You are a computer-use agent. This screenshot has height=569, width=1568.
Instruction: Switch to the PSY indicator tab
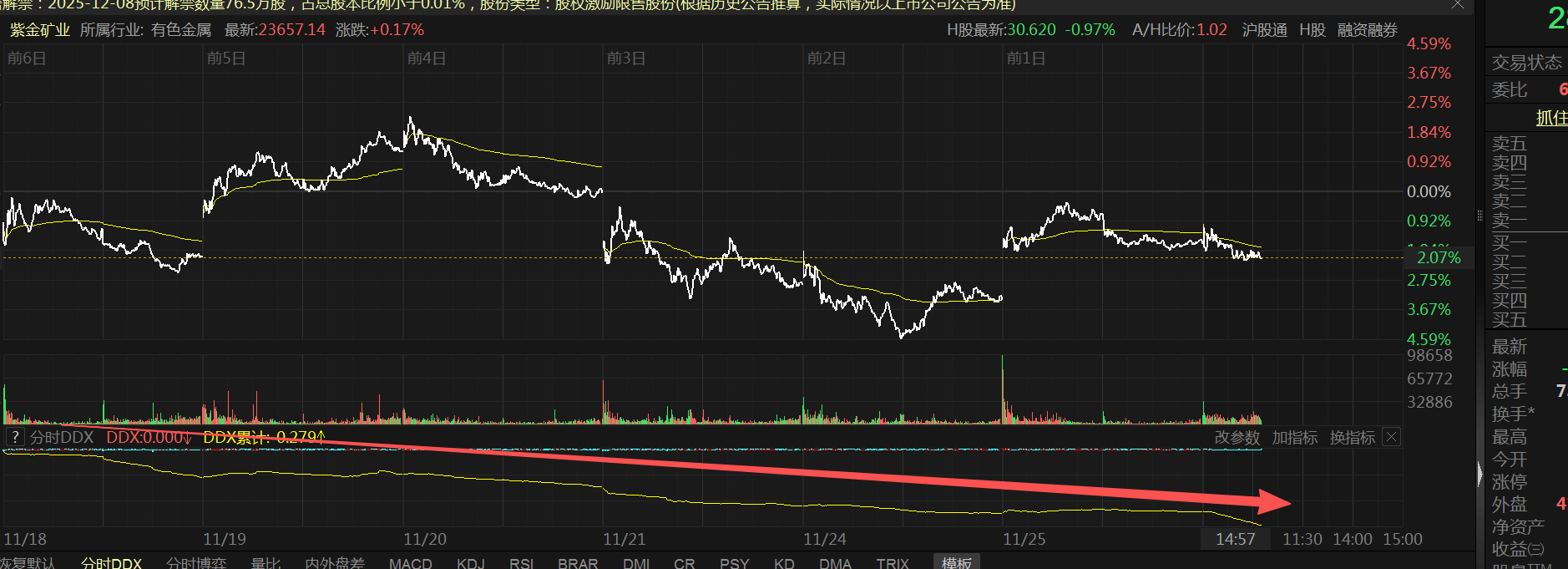[x=735, y=563]
